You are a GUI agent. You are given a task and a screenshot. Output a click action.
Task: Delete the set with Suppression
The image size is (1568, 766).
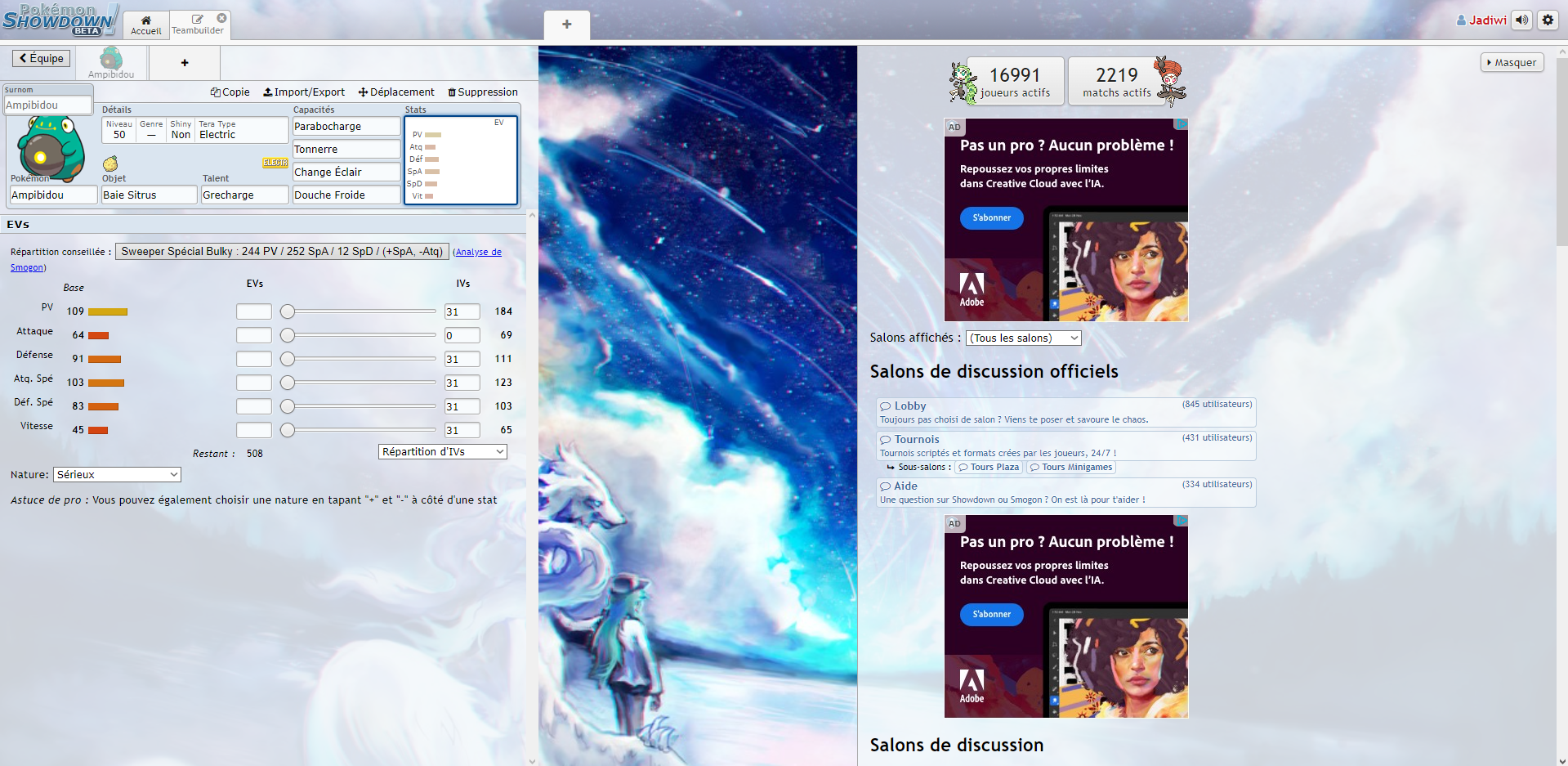click(x=483, y=92)
